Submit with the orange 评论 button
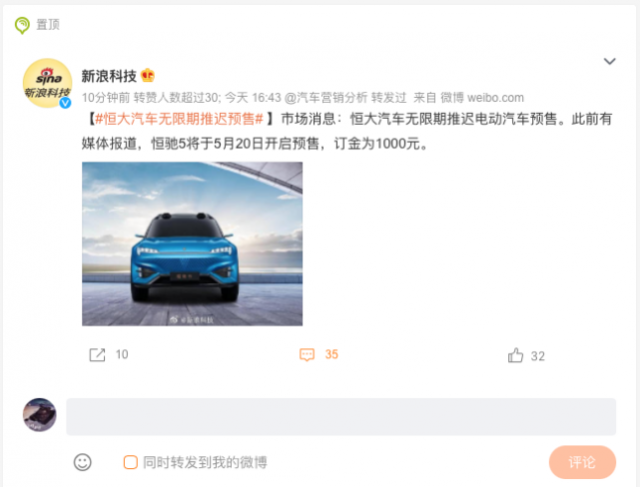Screen dimensions: 640x487 click(582, 462)
